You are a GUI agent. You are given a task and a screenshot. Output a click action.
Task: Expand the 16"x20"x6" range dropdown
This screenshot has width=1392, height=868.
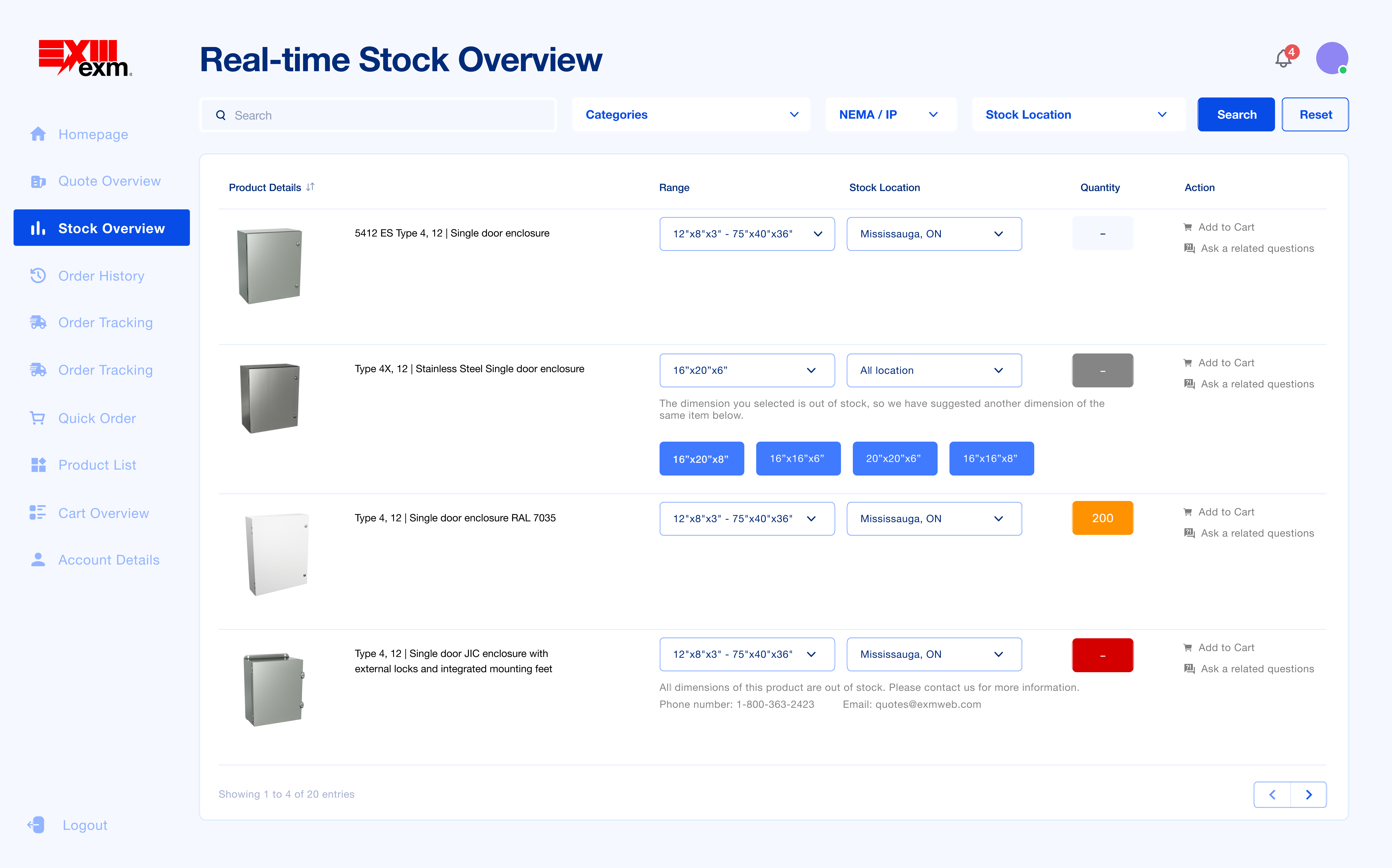click(x=747, y=370)
